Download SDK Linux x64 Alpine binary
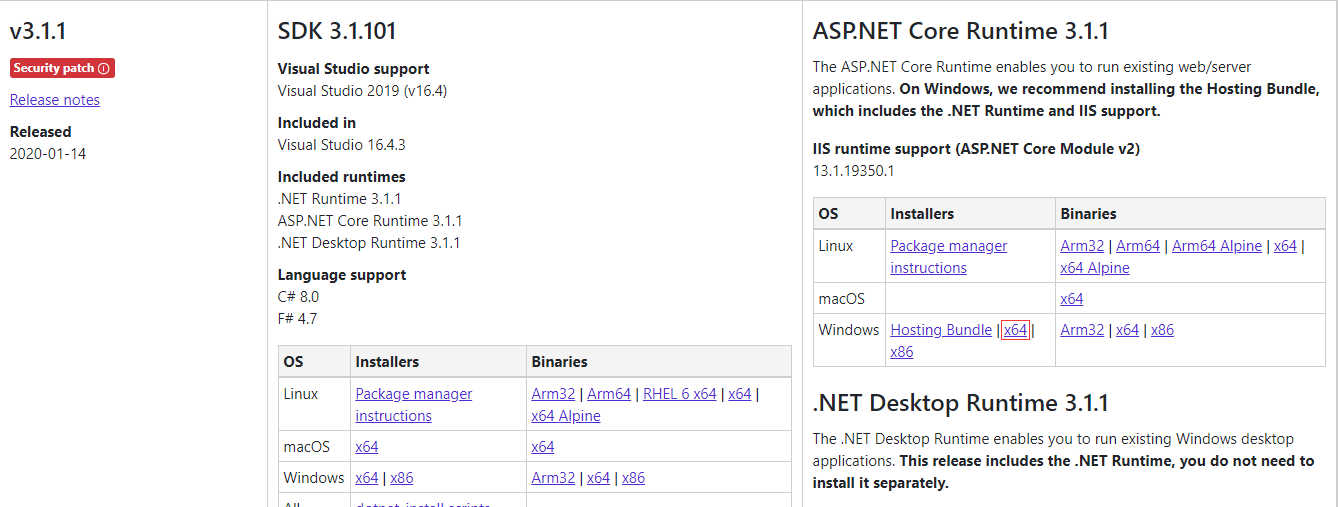 pyautogui.click(x=566, y=416)
